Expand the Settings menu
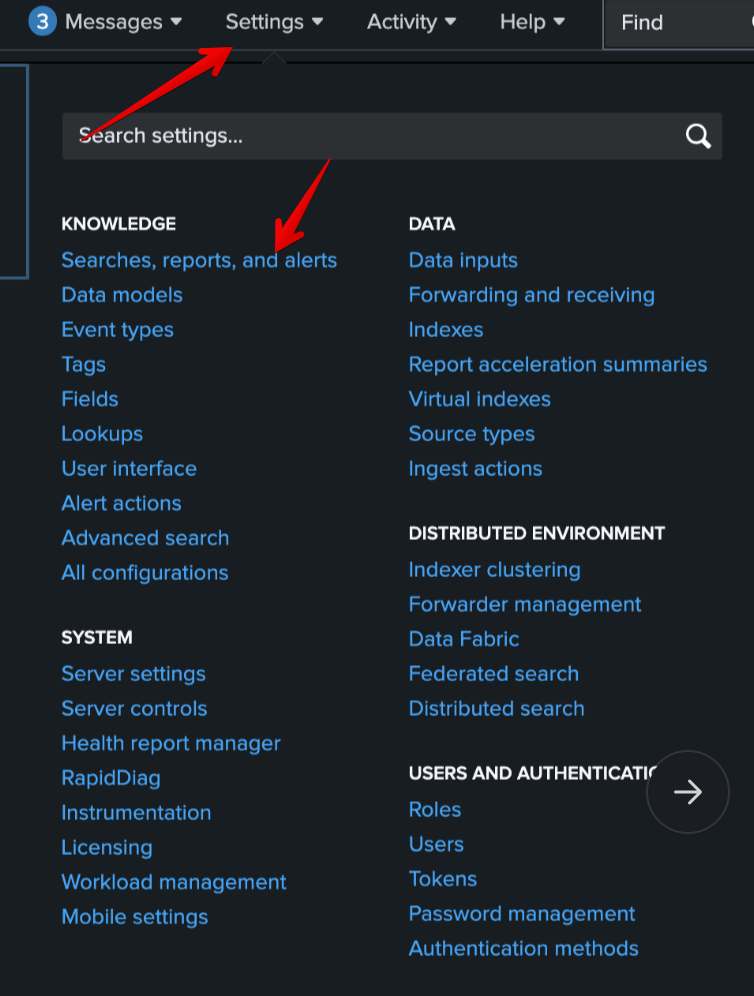Image resolution: width=754 pixels, height=996 pixels. [x=274, y=22]
